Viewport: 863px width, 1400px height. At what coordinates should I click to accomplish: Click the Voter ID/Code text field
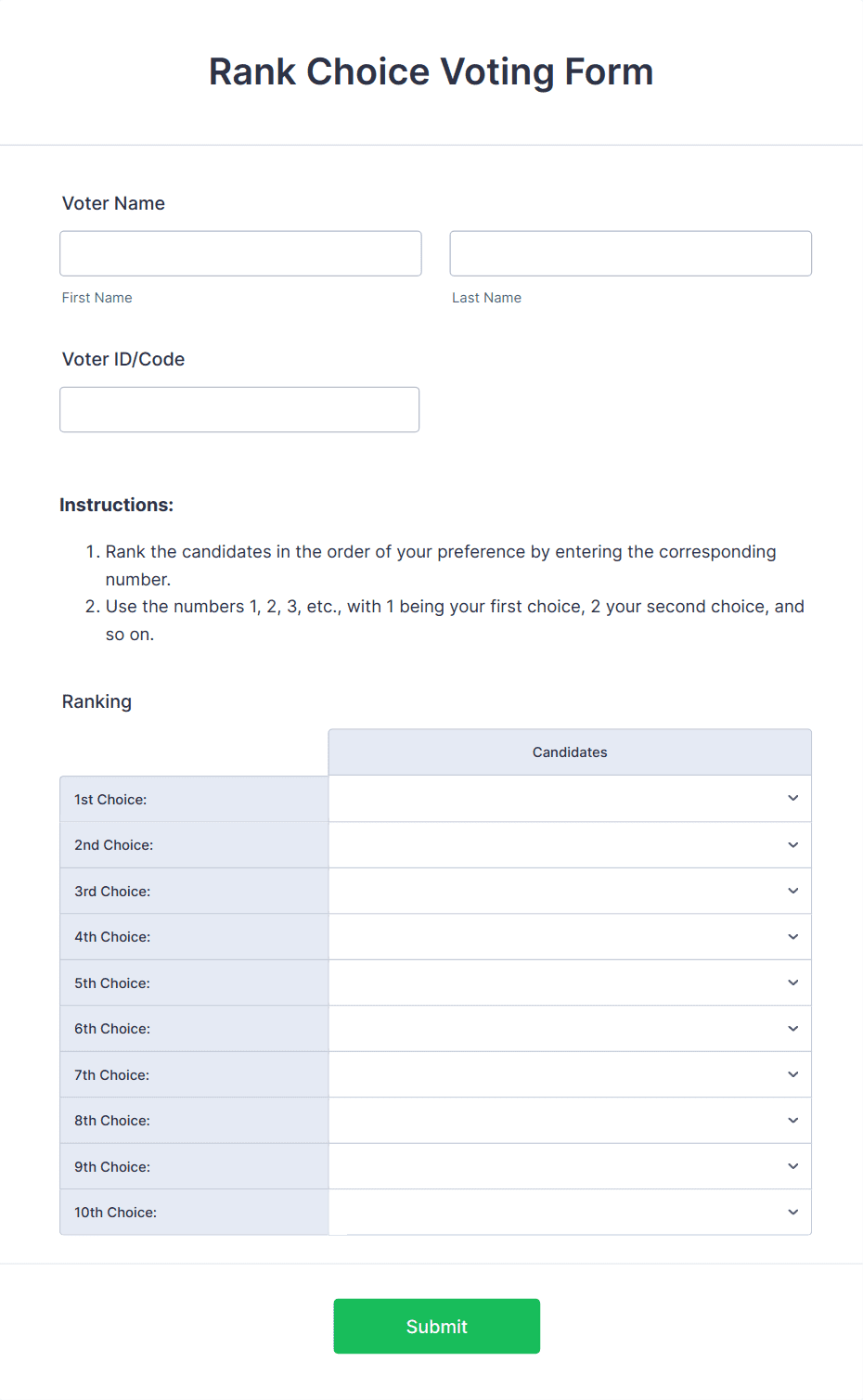[239, 409]
